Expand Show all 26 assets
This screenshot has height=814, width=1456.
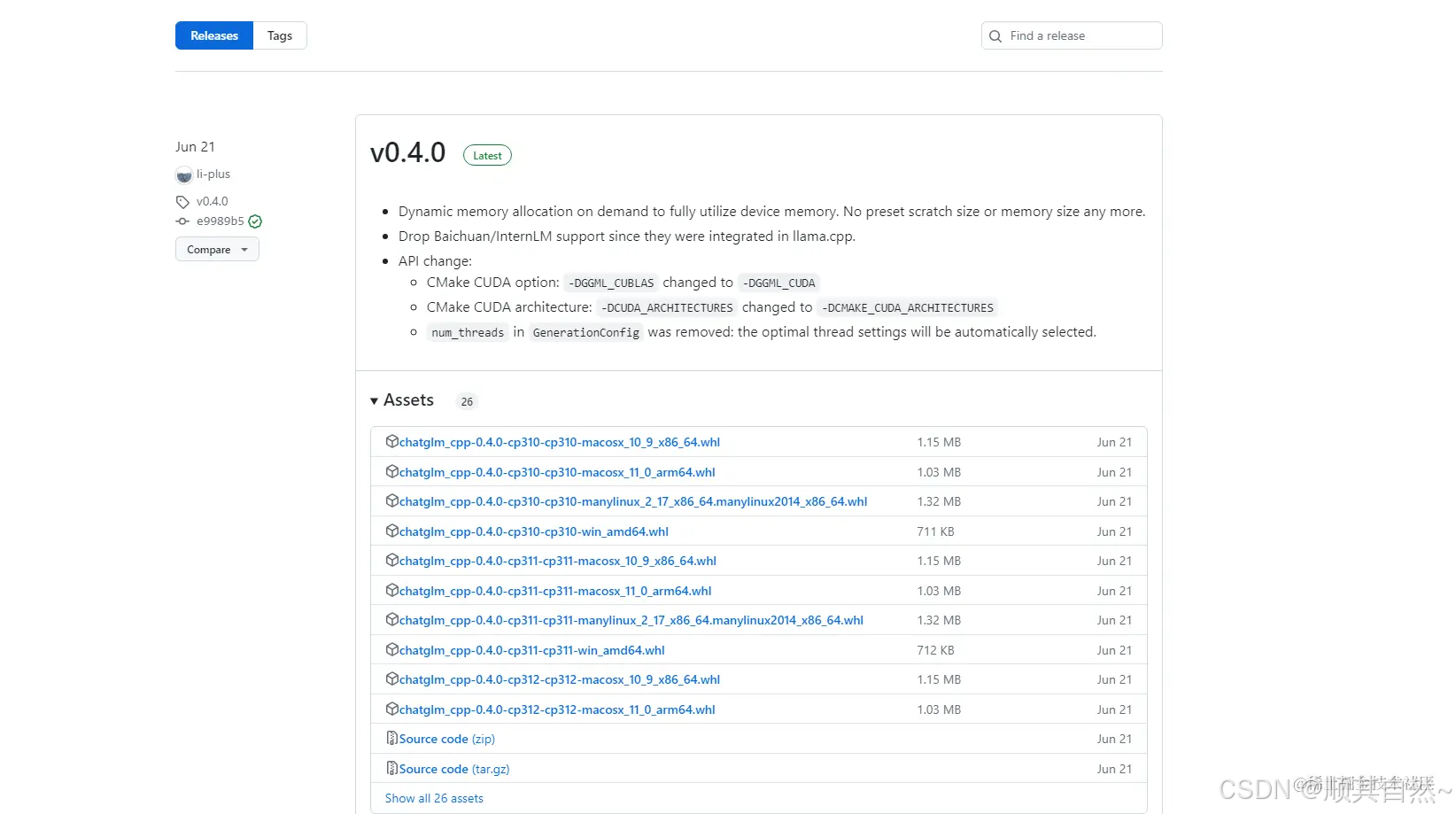[x=433, y=798]
